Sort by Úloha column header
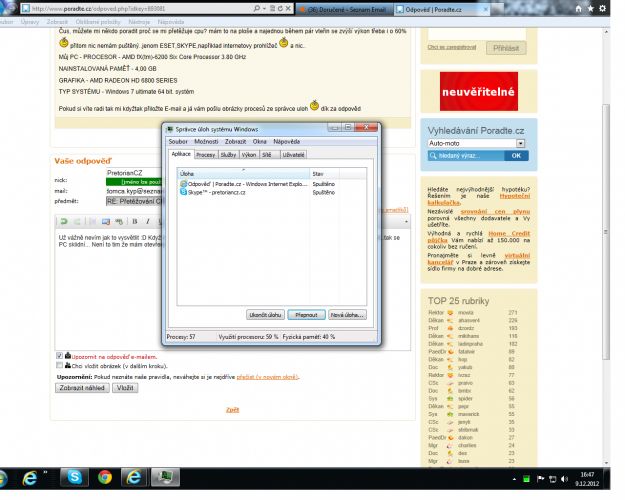The image size is (625, 500). pos(244,173)
